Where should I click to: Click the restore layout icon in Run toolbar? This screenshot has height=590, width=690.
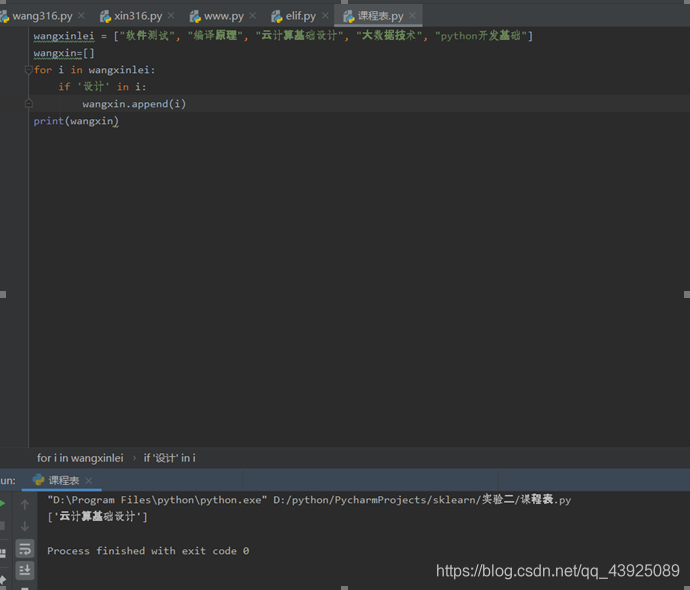[2, 553]
